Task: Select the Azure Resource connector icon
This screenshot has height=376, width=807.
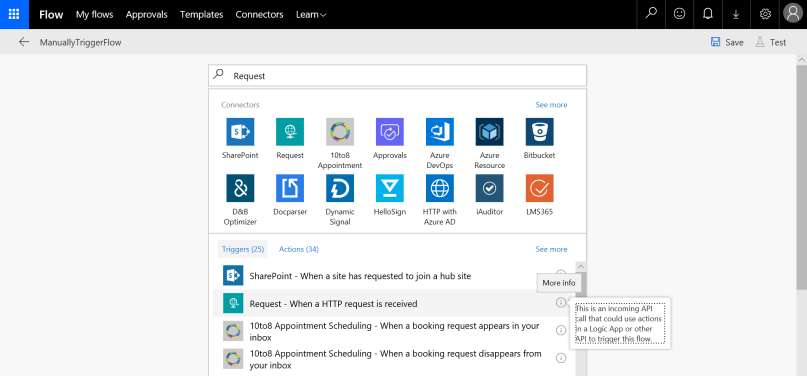Action: (489, 132)
